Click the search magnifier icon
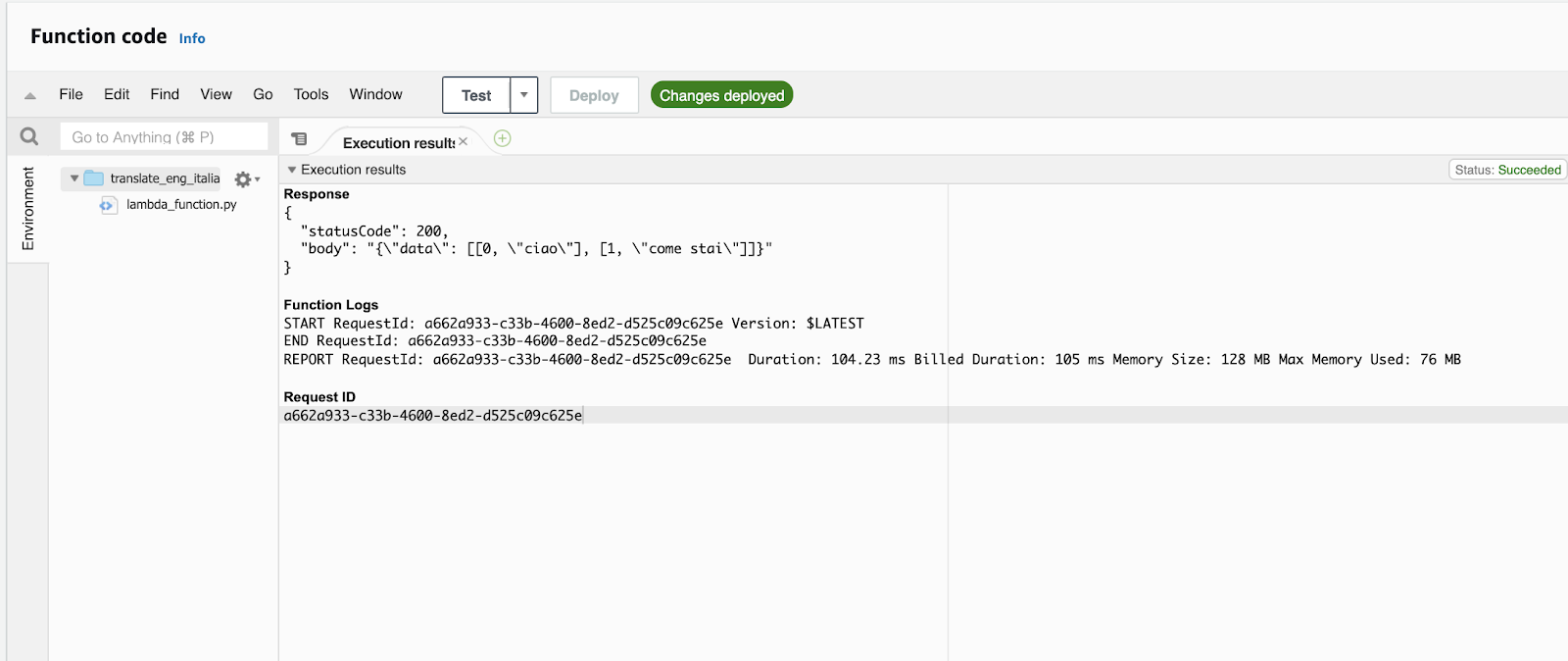This screenshot has width=1568, height=661. [x=29, y=137]
